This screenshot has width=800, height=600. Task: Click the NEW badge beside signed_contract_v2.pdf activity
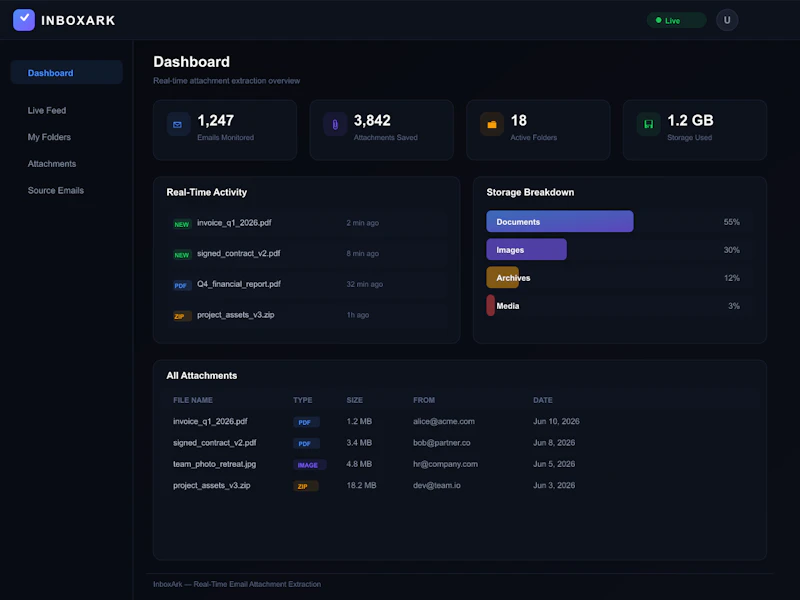point(182,255)
